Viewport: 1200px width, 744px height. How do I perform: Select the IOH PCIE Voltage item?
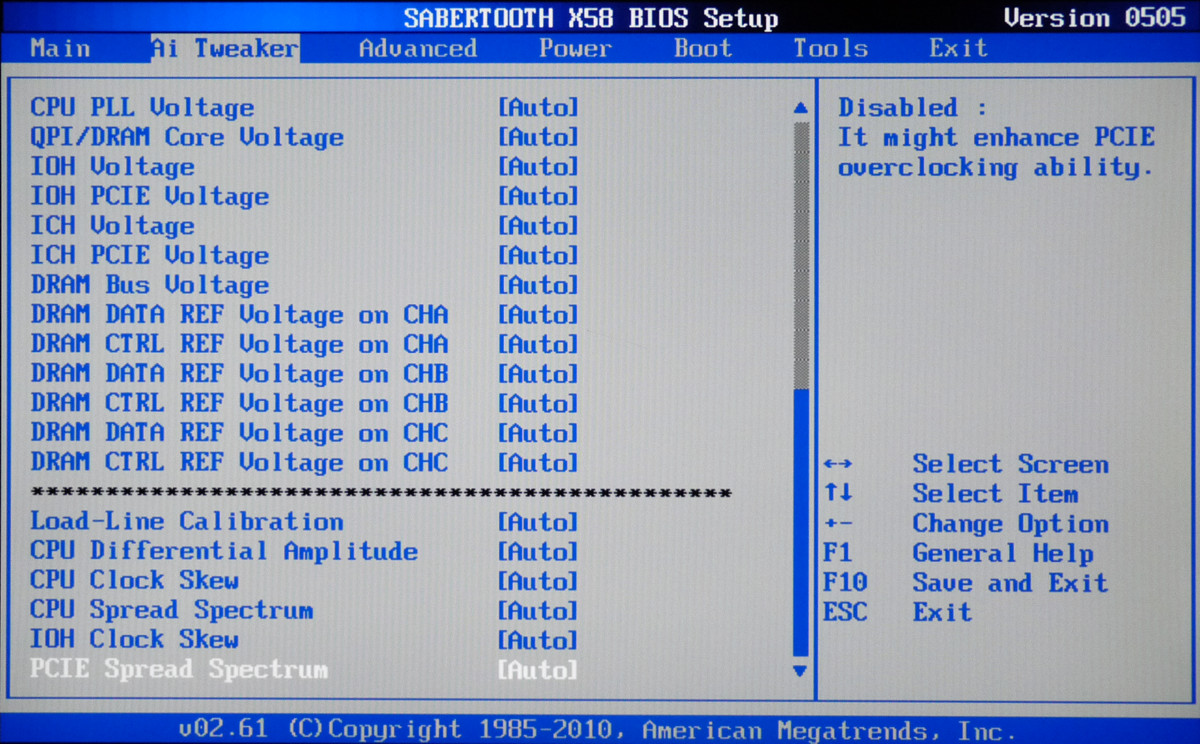(149, 196)
